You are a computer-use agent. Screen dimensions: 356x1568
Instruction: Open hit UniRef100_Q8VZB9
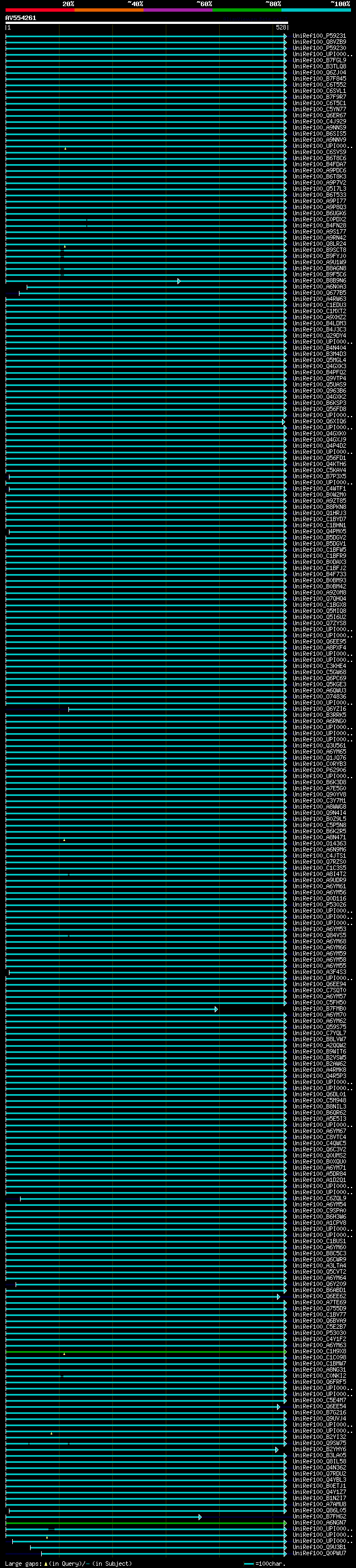click(319, 42)
